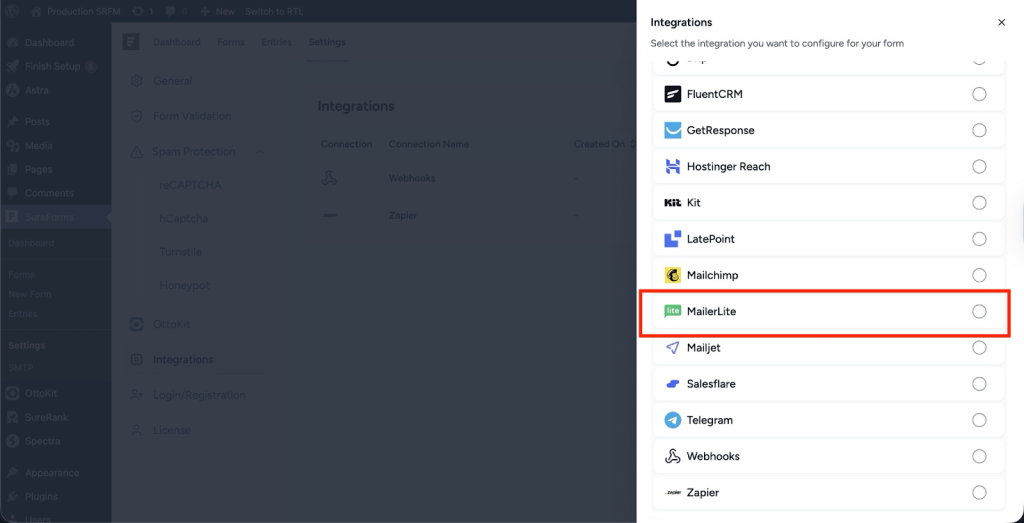The height and width of the screenshot is (523, 1024).
Task: Click the General settings gear icon
Action: click(x=136, y=81)
